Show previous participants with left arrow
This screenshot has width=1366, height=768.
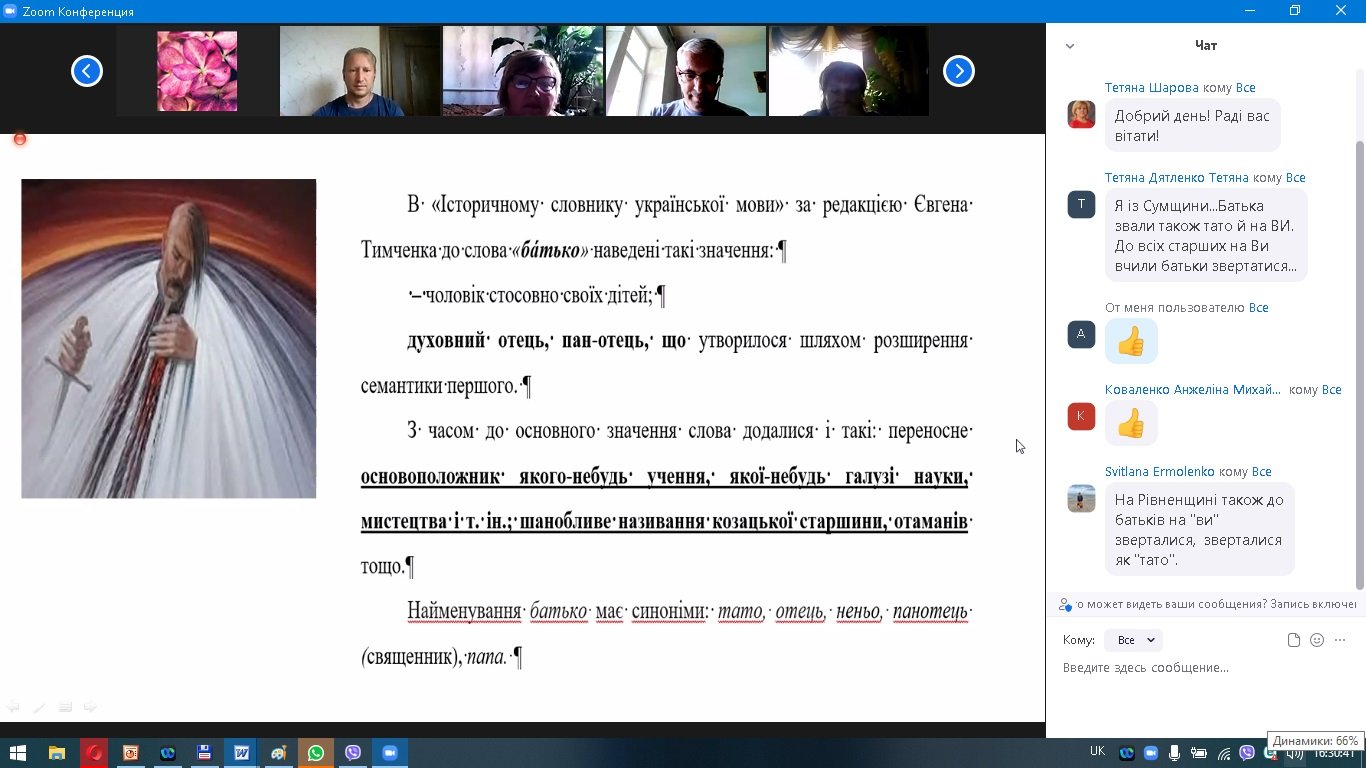87,71
